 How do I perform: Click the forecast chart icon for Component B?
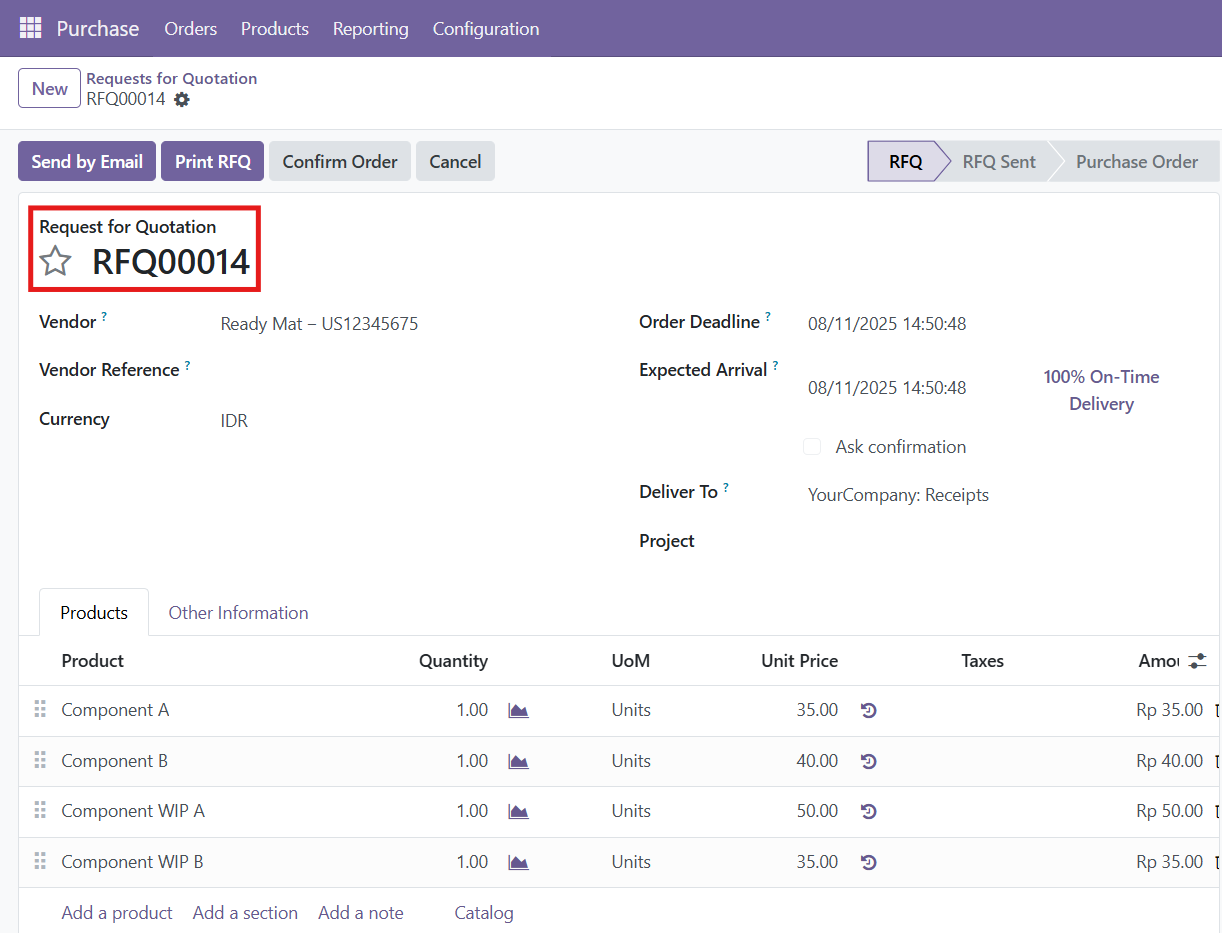pos(518,760)
